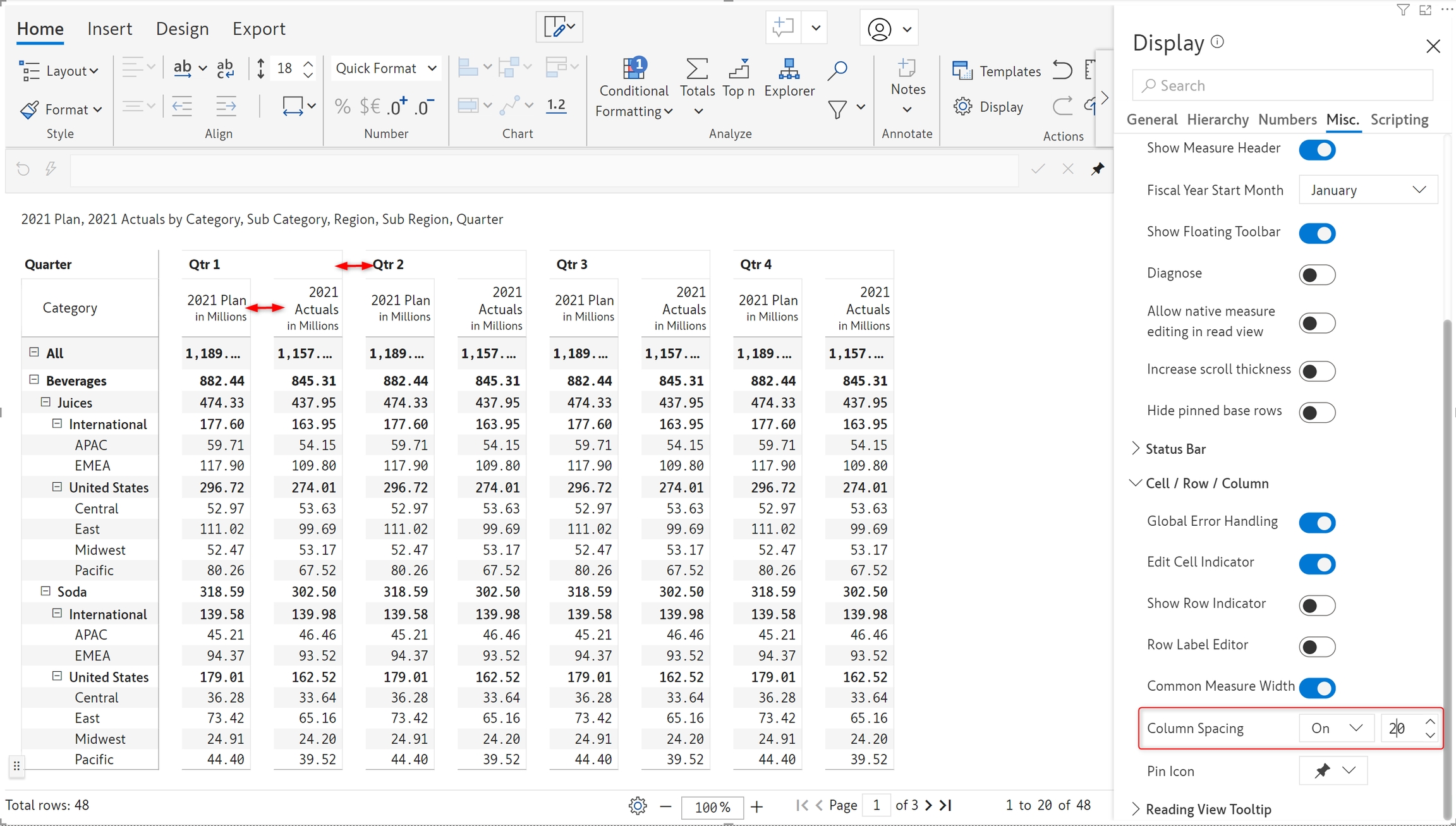Click the search magnifier icon in ribbon
The width and height of the screenshot is (1456, 826).
click(837, 70)
